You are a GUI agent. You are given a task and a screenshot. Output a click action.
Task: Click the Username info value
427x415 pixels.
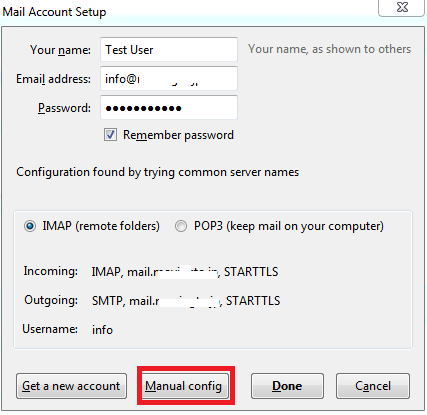[x=102, y=330]
